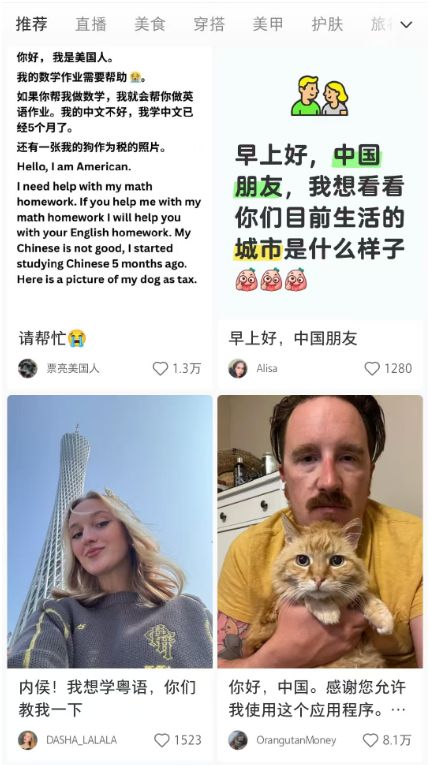Image resolution: width=431 pixels, height=765 pixels.
Task: Open the 内侯！我想学粤语 post title
Action: click(107, 699)
